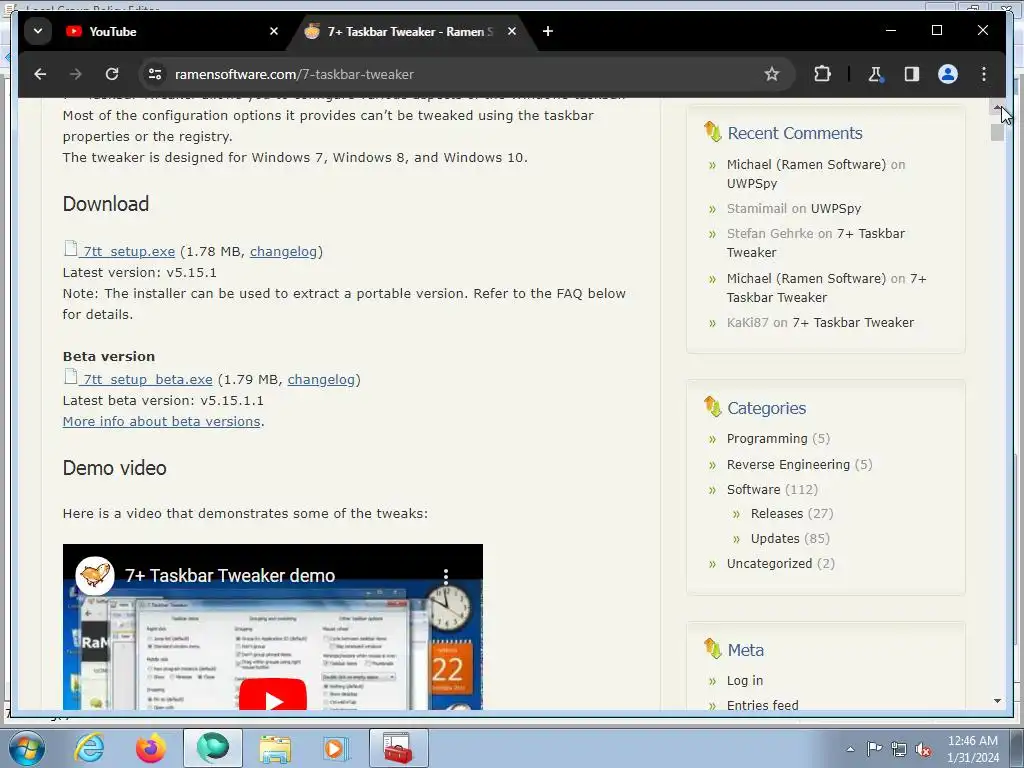This screenshot has width=1024, height=768.
Task: Open the video's three-dot options menu
Action: (446, 575)
